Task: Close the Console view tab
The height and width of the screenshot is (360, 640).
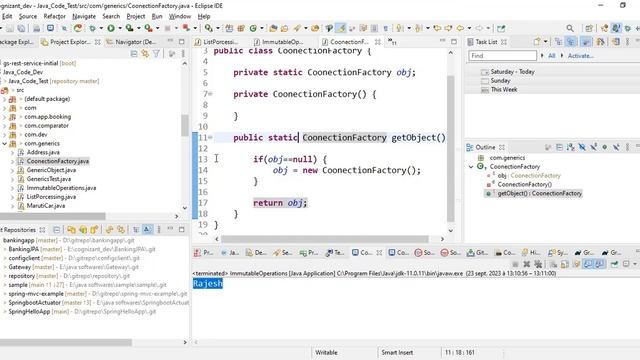Action: [379, 253]
